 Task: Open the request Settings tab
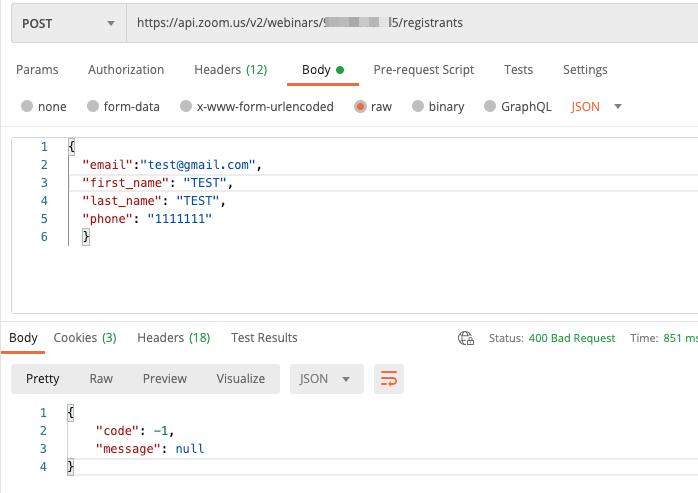[x=585, y=70]
